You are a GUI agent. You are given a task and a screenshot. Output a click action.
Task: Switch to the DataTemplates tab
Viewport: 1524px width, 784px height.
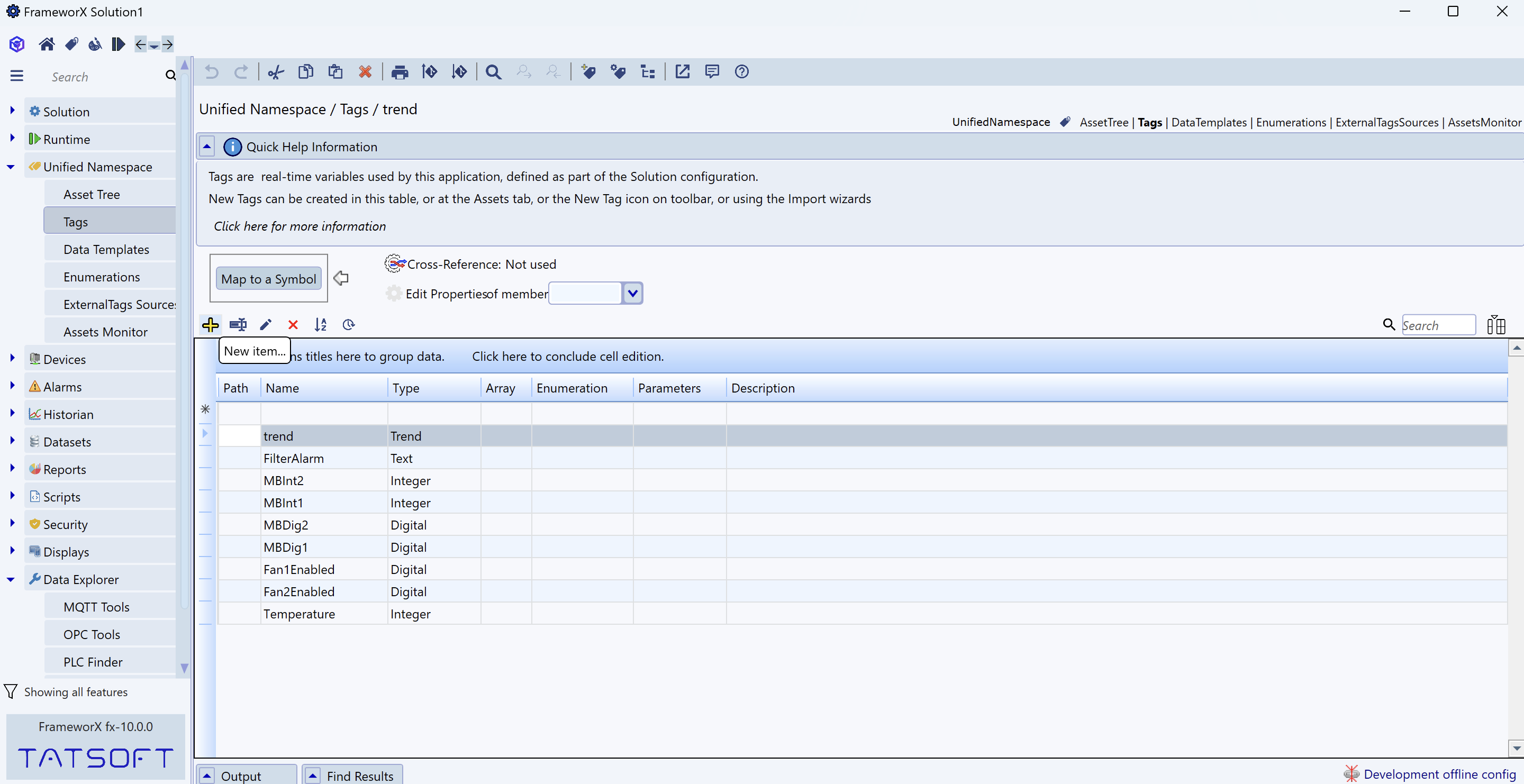tap(1209, 122)
